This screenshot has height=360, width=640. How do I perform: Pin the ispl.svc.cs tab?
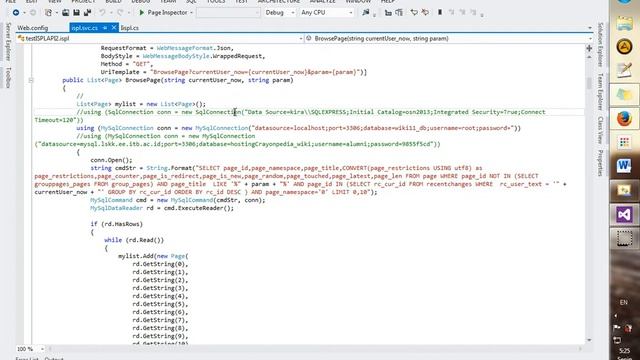105,28
